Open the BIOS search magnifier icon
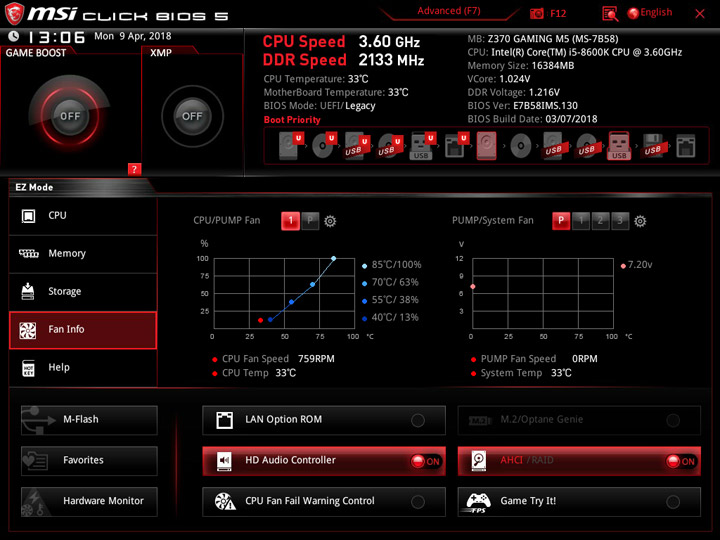 (610, 14)
